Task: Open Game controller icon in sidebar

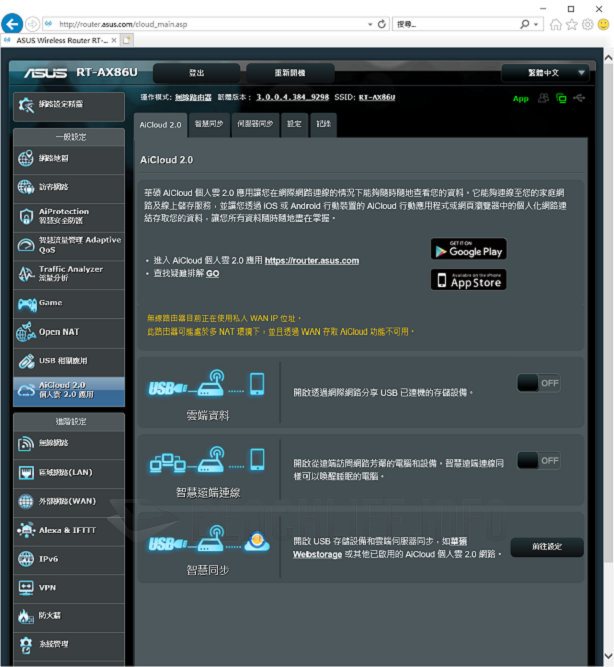Action: click(27, 304)
